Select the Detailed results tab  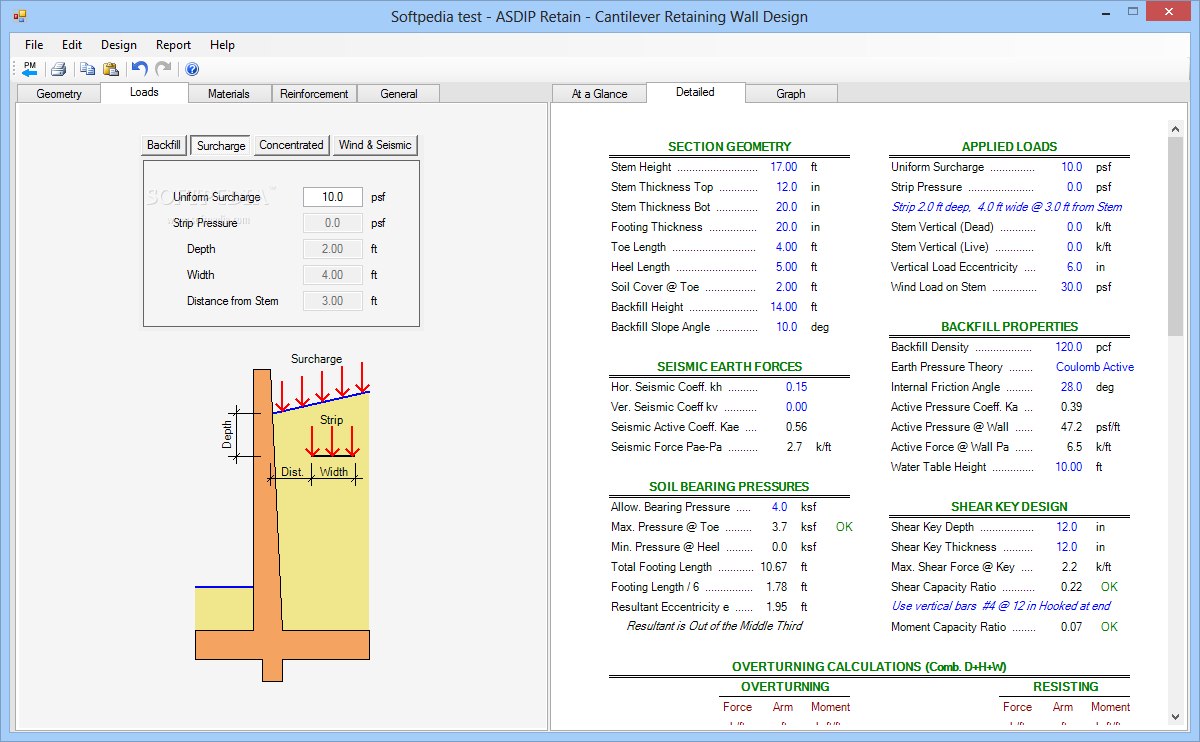(695, 92)
